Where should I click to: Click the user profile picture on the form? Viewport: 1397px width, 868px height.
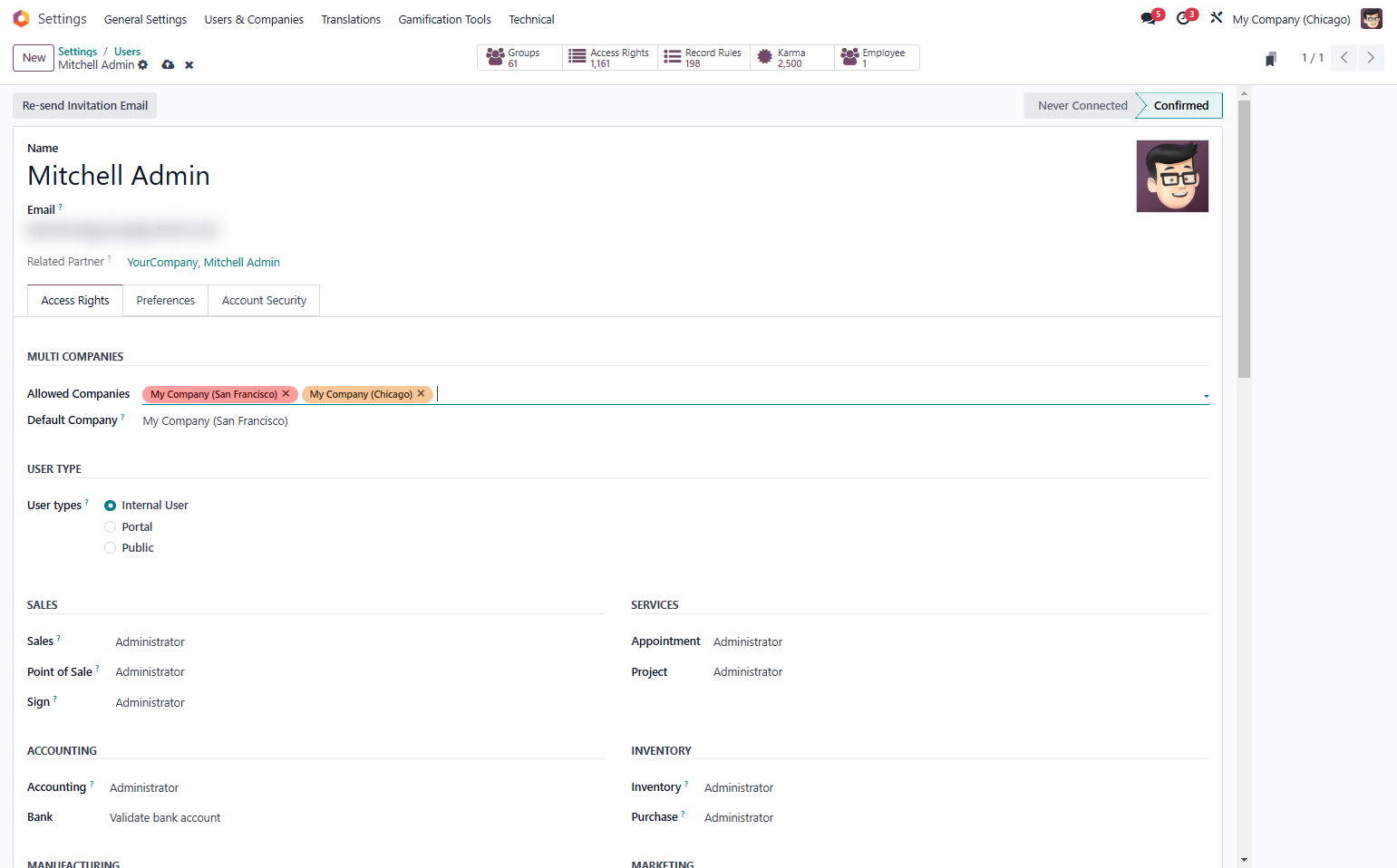tap(1172, 176)
